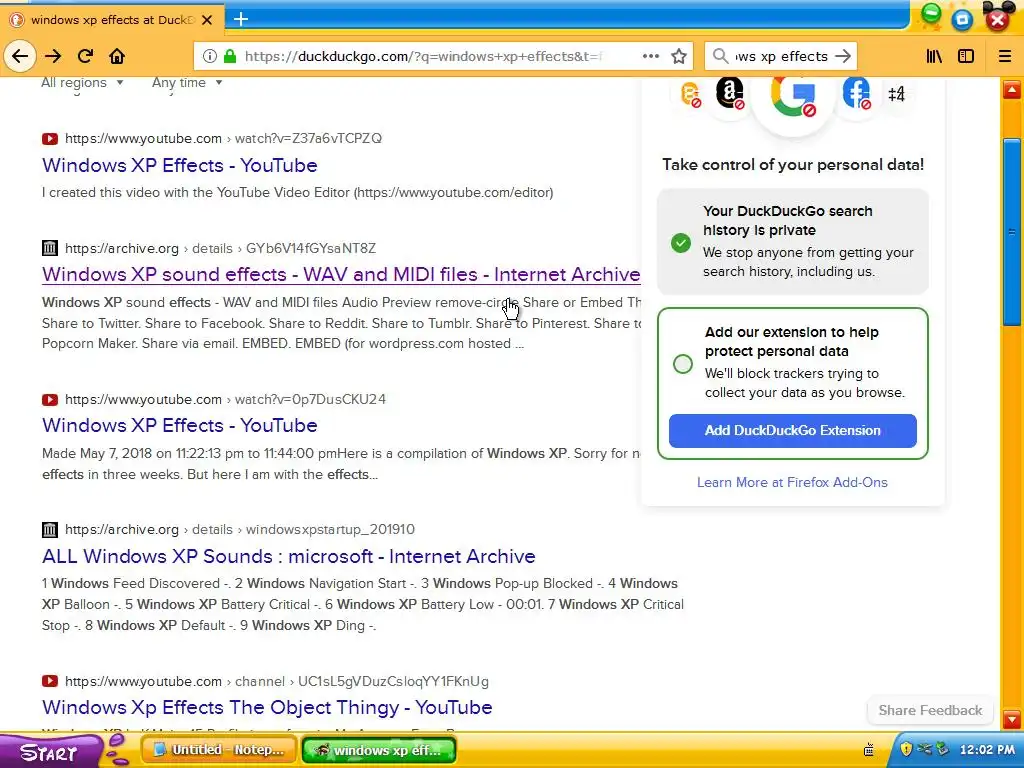
Task: Open ALL Windows XP Sounds : microsoft link
Action: [289, 556]
